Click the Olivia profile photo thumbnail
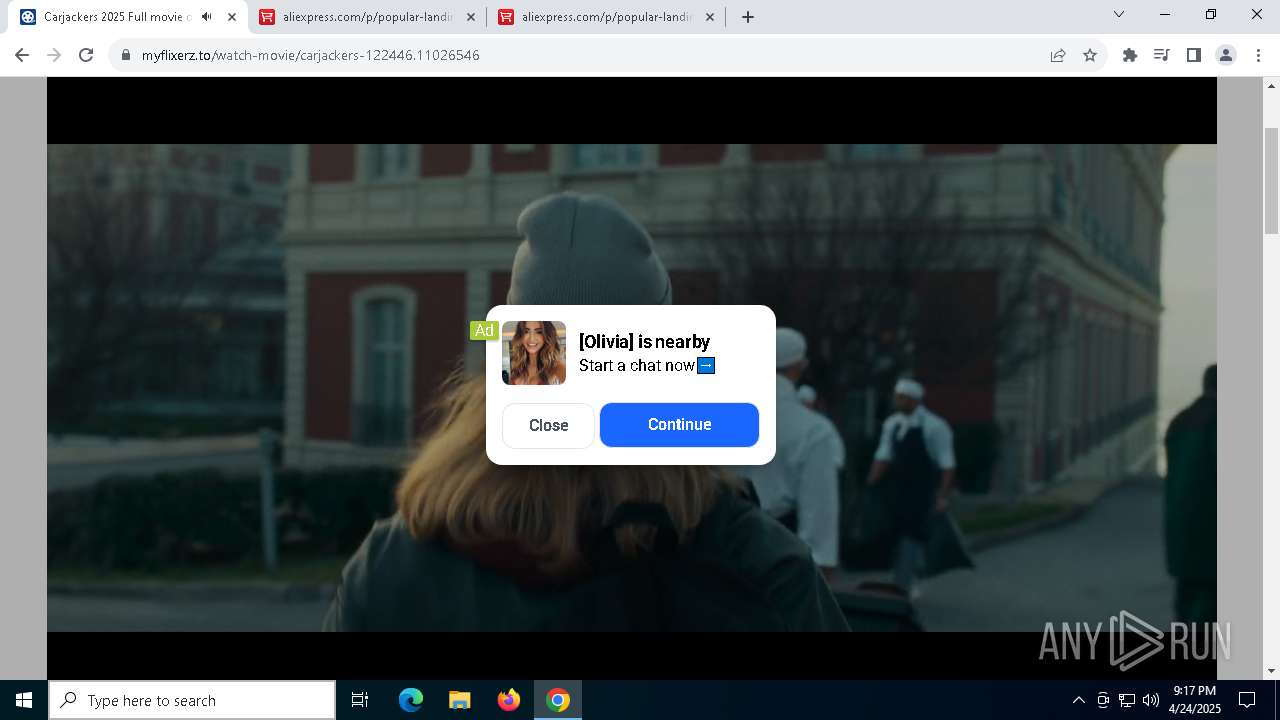Viewport: 1280px width, 720px height. click(x=534, y=353)
